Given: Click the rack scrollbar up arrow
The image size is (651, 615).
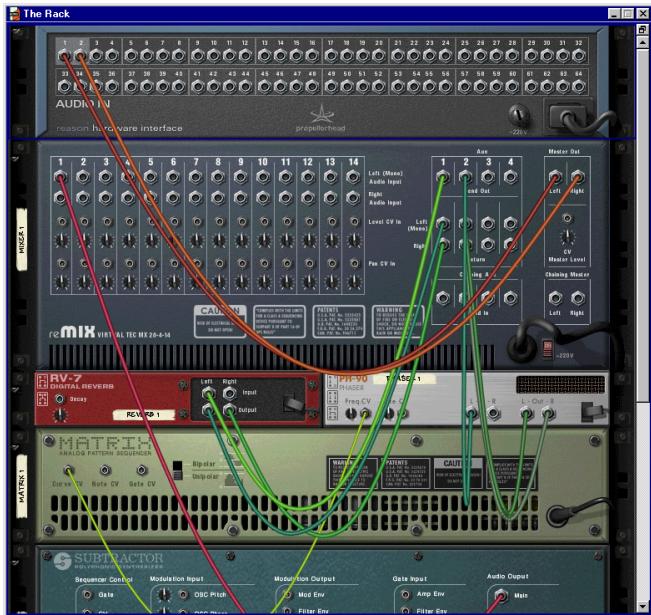Looking at the screenshot, I should click(642, 42).
